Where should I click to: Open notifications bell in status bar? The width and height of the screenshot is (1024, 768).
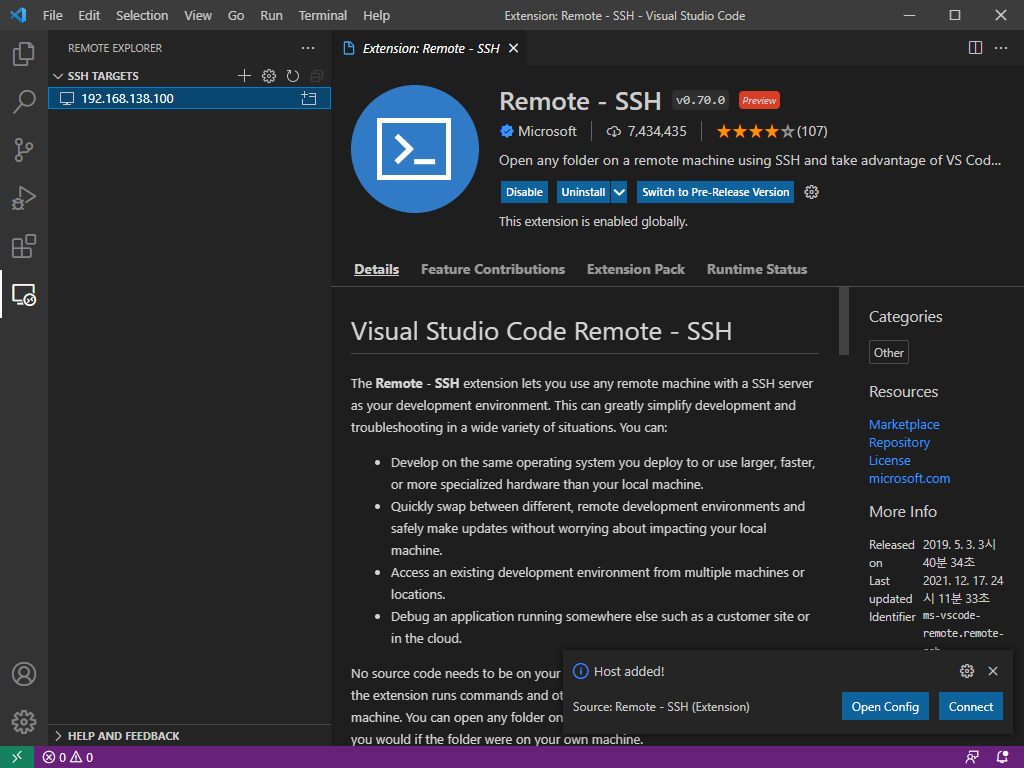click(1002, 757)
